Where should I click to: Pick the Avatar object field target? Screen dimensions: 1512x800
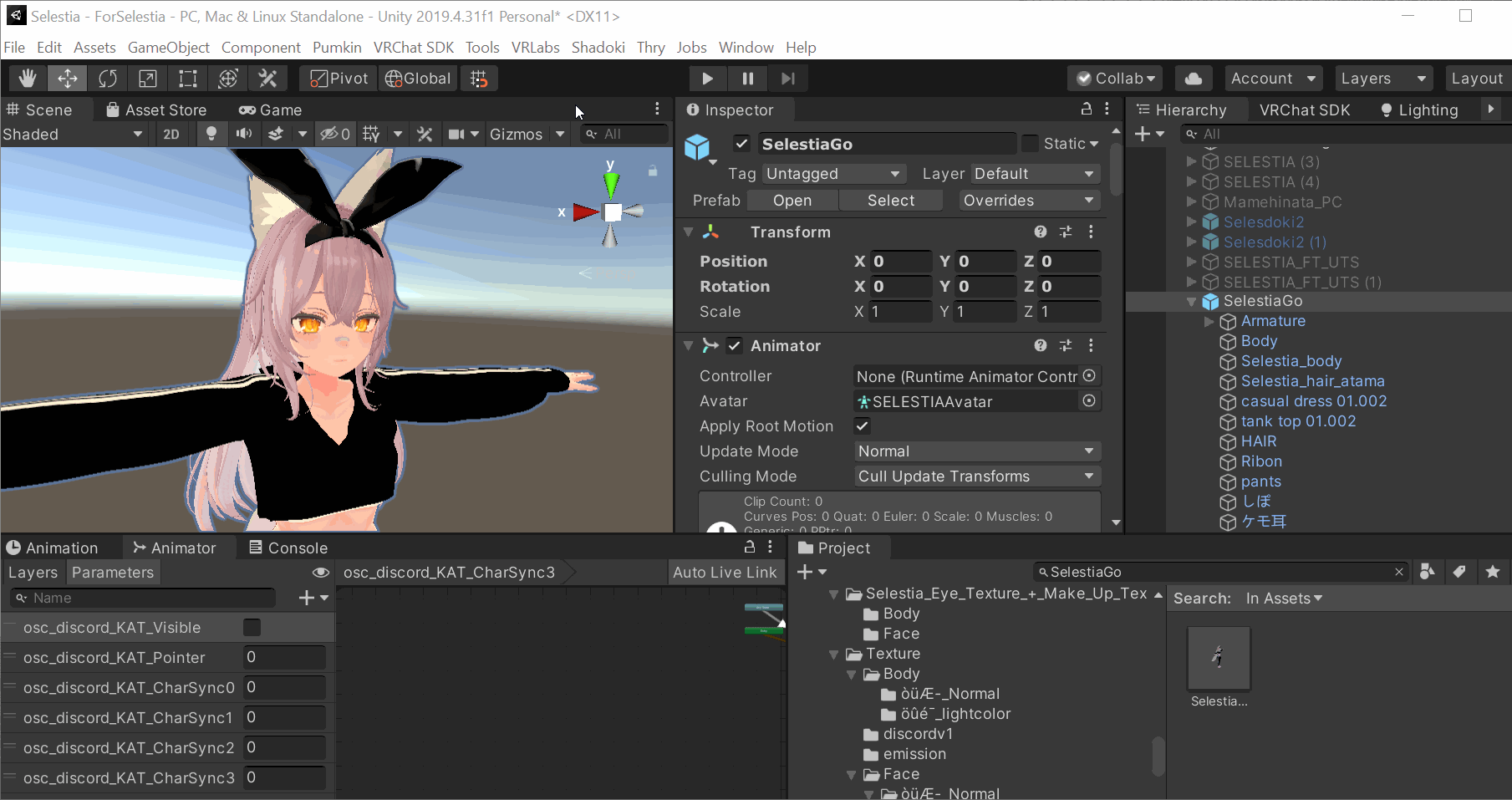point(1089,401)
